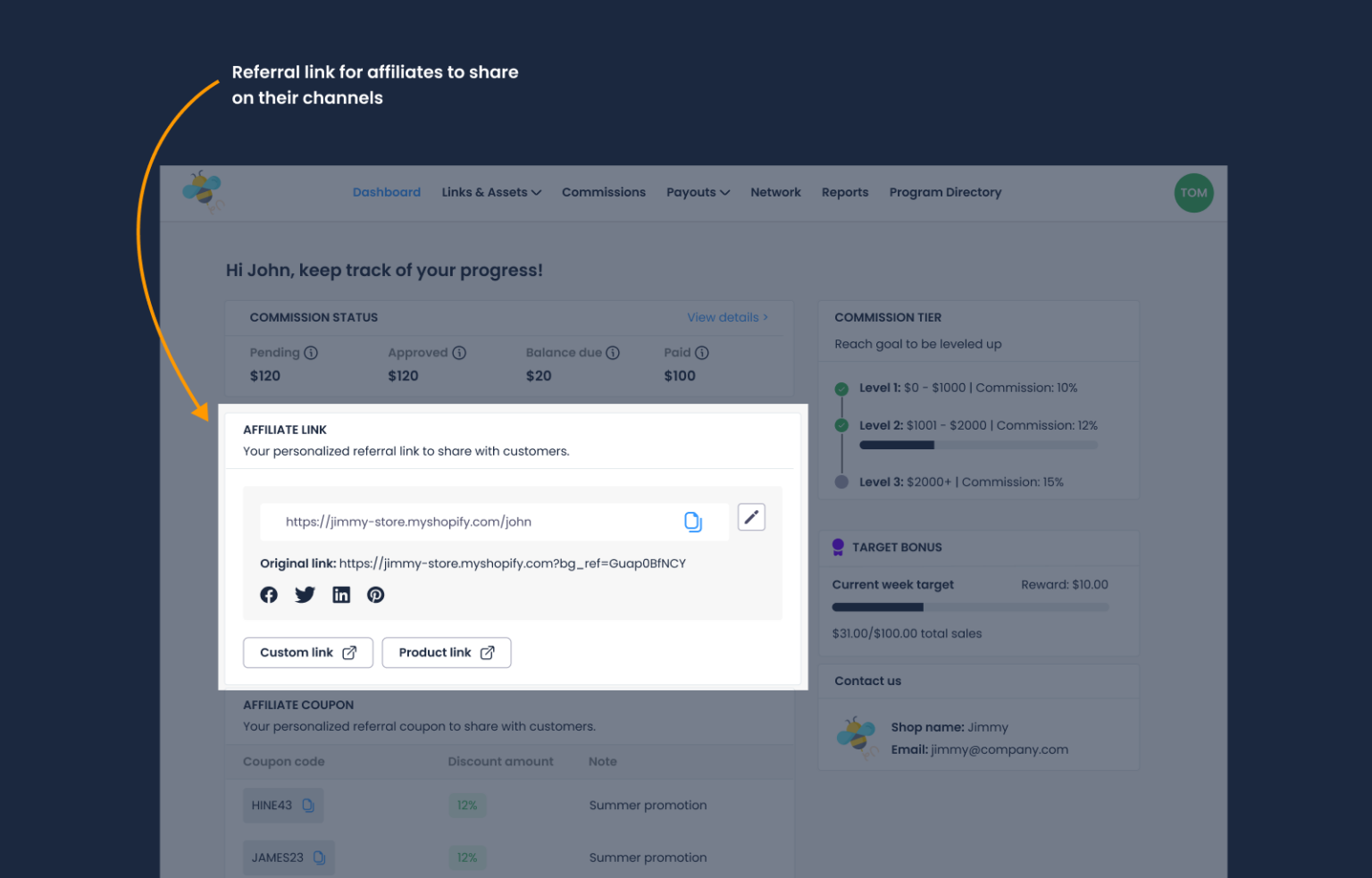Share affiliate link on Pinterest

(x=375, y=594)
